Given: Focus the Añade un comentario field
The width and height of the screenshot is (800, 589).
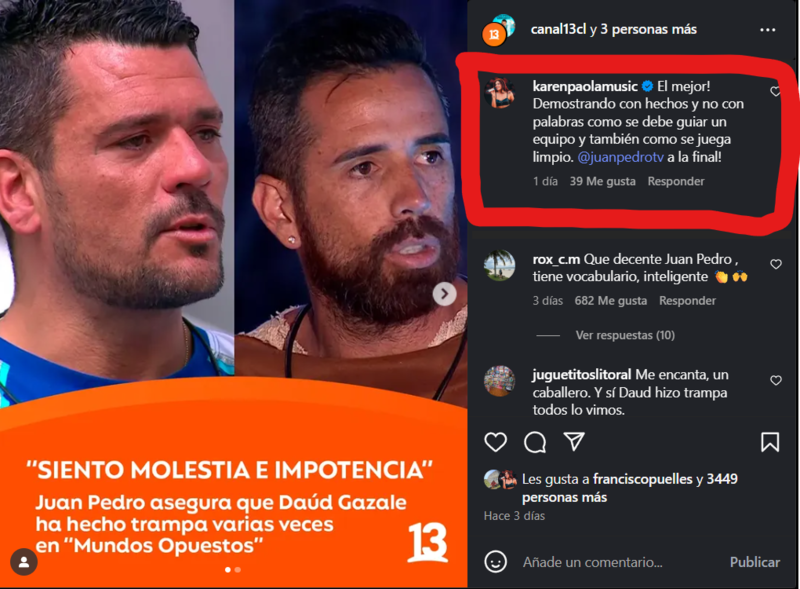Looking at the screenshot, I should tap(592, 562).
